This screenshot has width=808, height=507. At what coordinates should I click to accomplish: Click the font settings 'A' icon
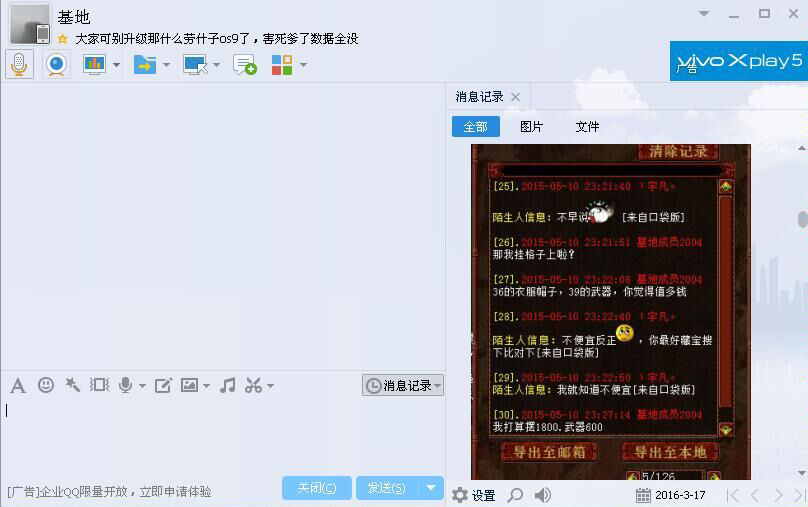pos(17,385)
